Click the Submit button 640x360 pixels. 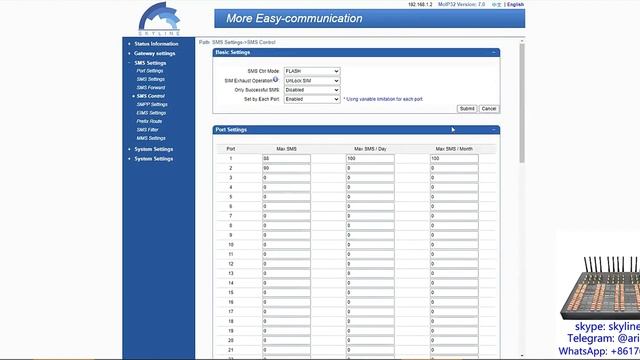click(x=467, y=109)
